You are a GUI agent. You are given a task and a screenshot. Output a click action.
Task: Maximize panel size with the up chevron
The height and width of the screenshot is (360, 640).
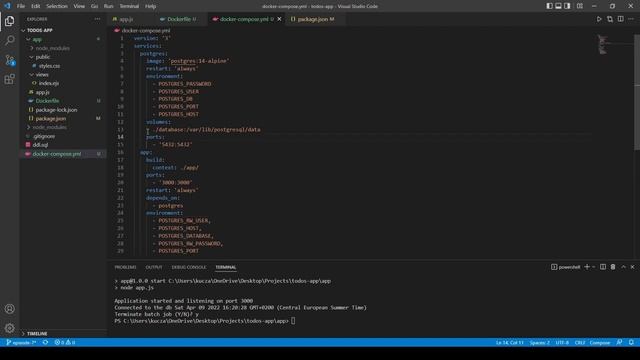[x=624, y=267]
